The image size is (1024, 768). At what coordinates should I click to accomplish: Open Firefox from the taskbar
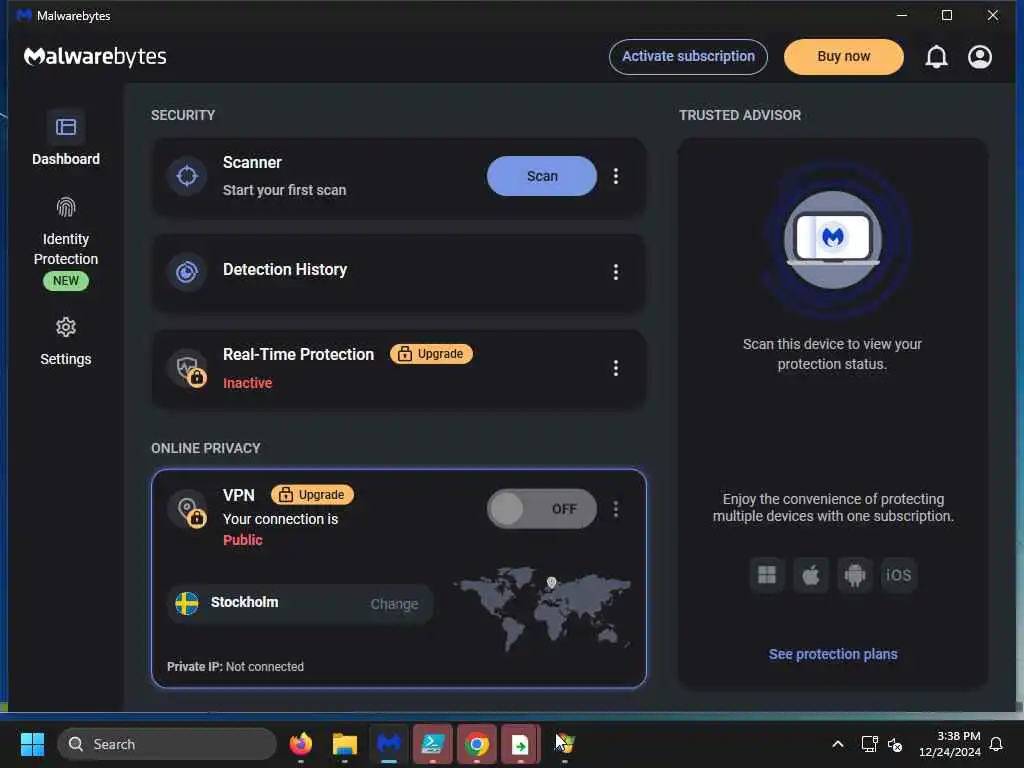[x=300, y=744]
